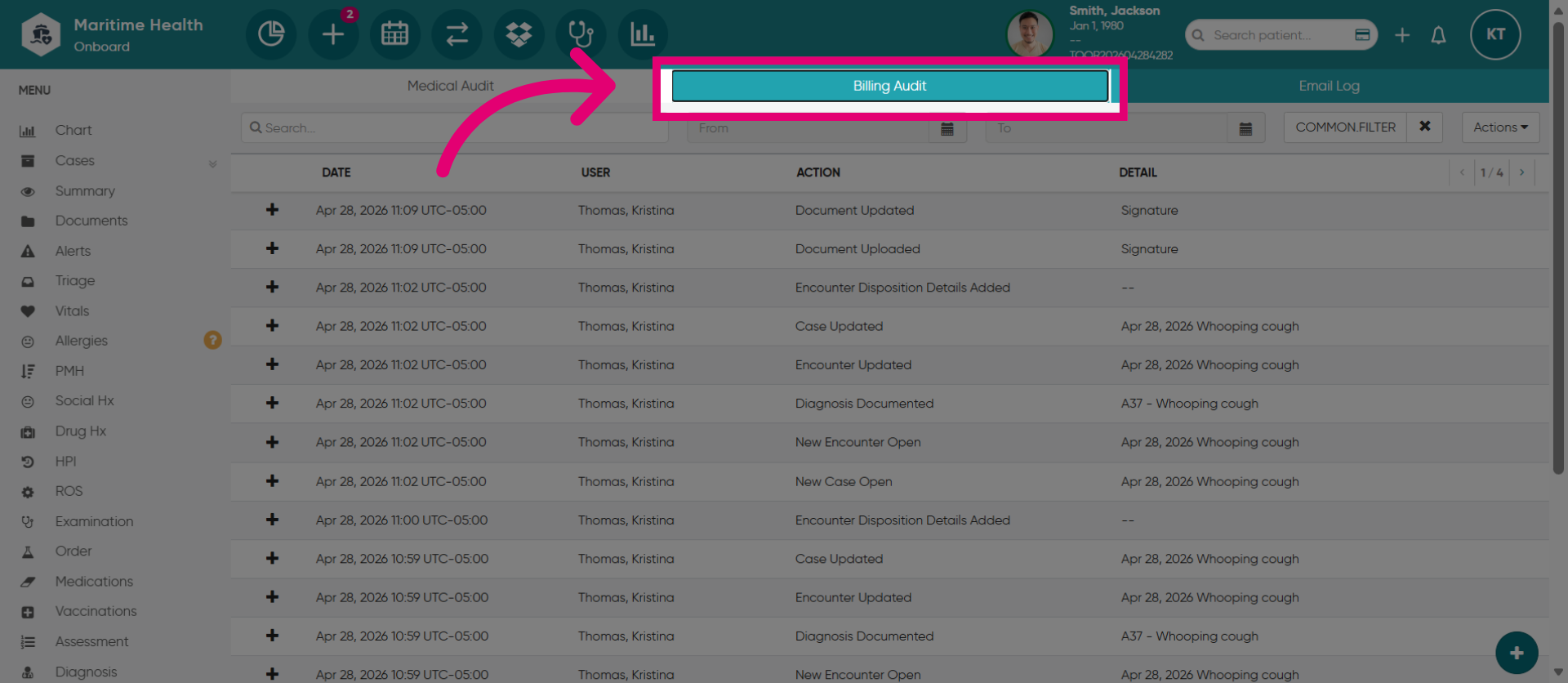The image size is (1568, 683).
Task: Open Assessment in the side menu
Action: click(91, 642)
